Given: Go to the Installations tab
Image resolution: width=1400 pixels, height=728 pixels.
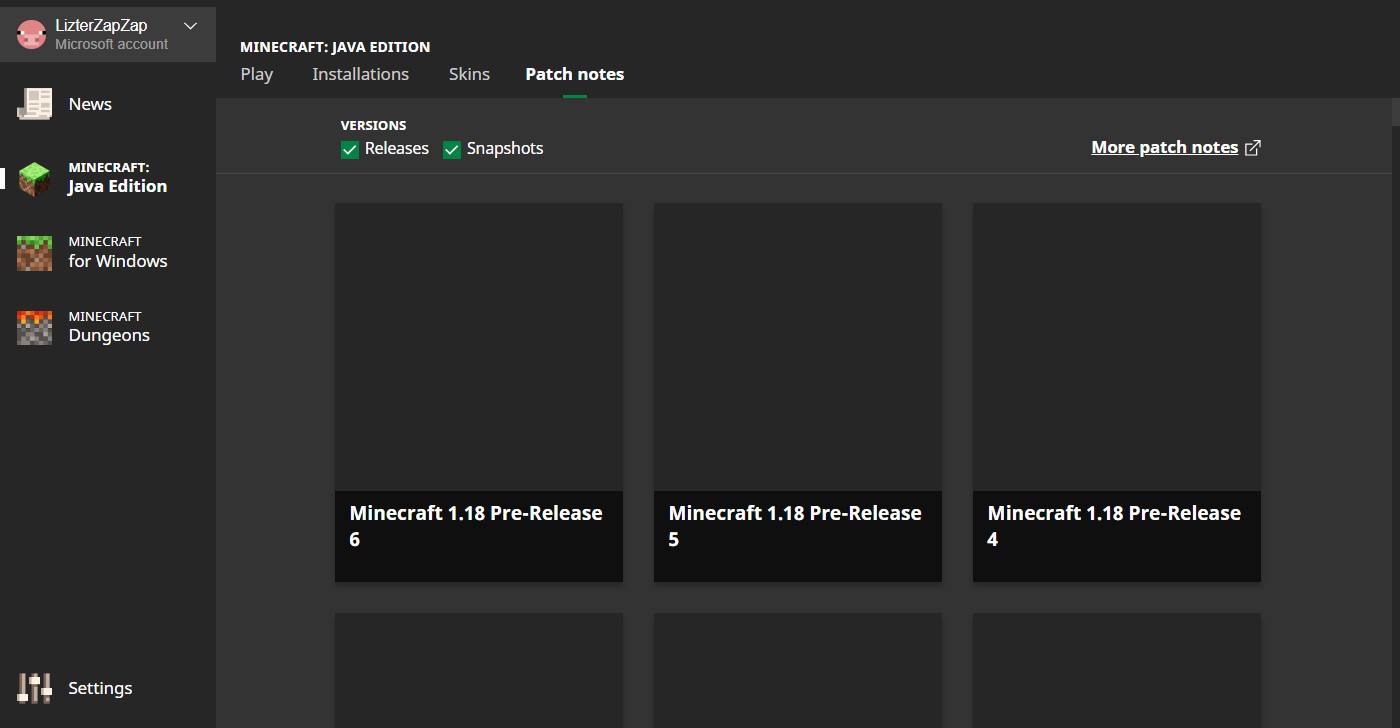Looking at the screenshot, I should click(x=360, y=74).
